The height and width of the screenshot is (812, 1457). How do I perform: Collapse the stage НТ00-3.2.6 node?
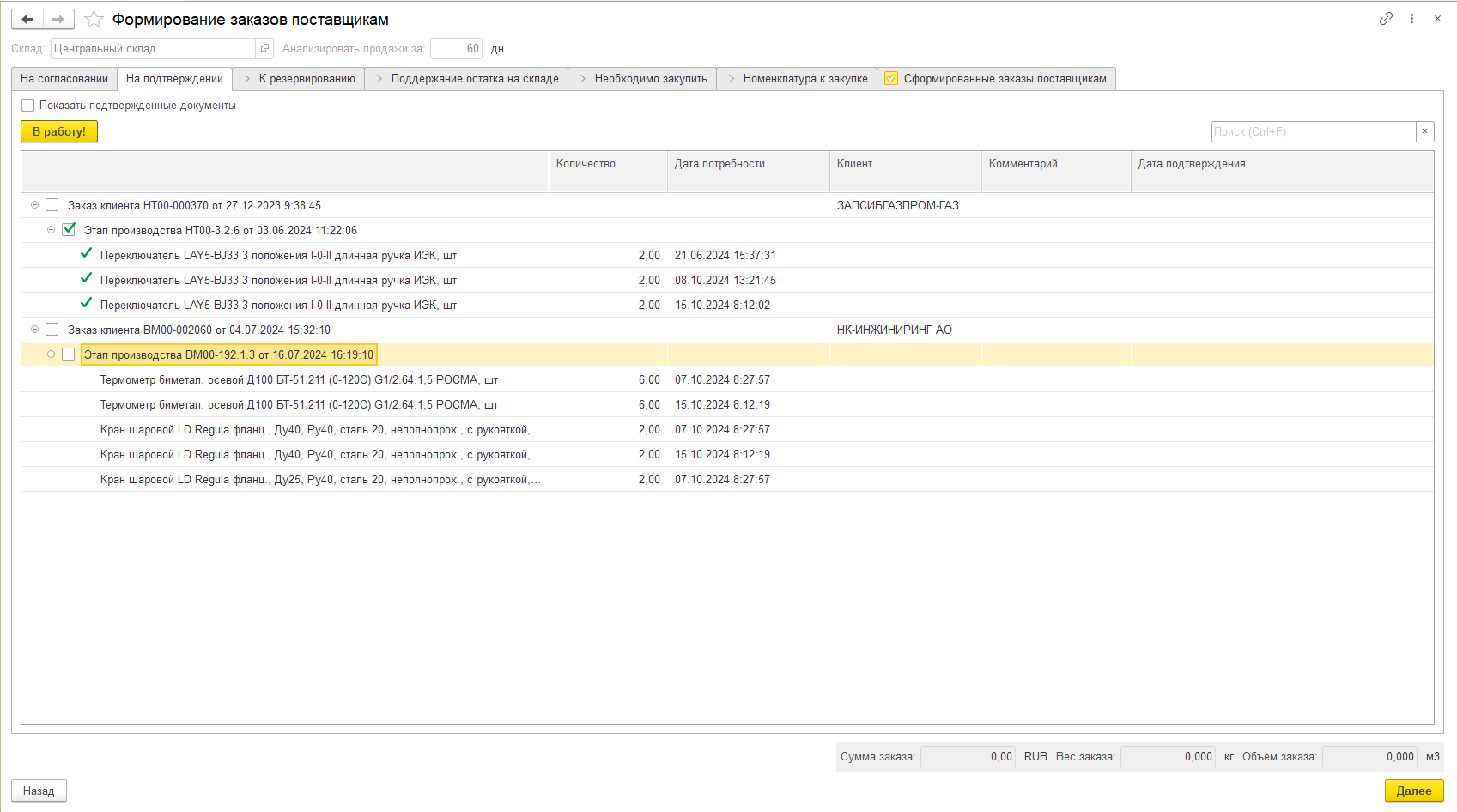point(51,230)
